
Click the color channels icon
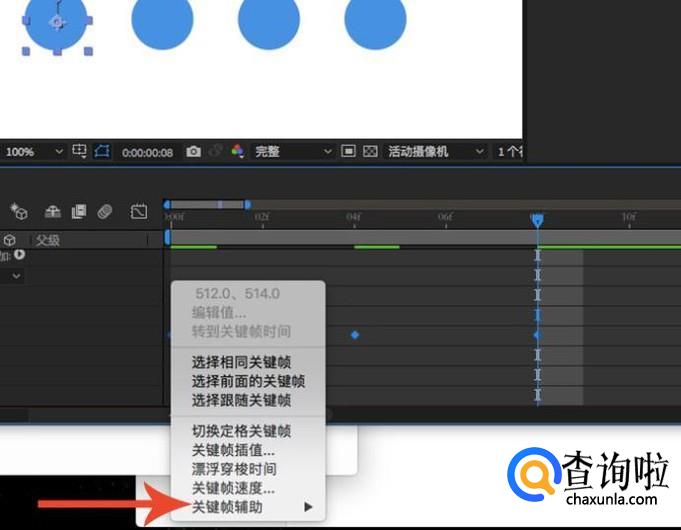[237, 151]
